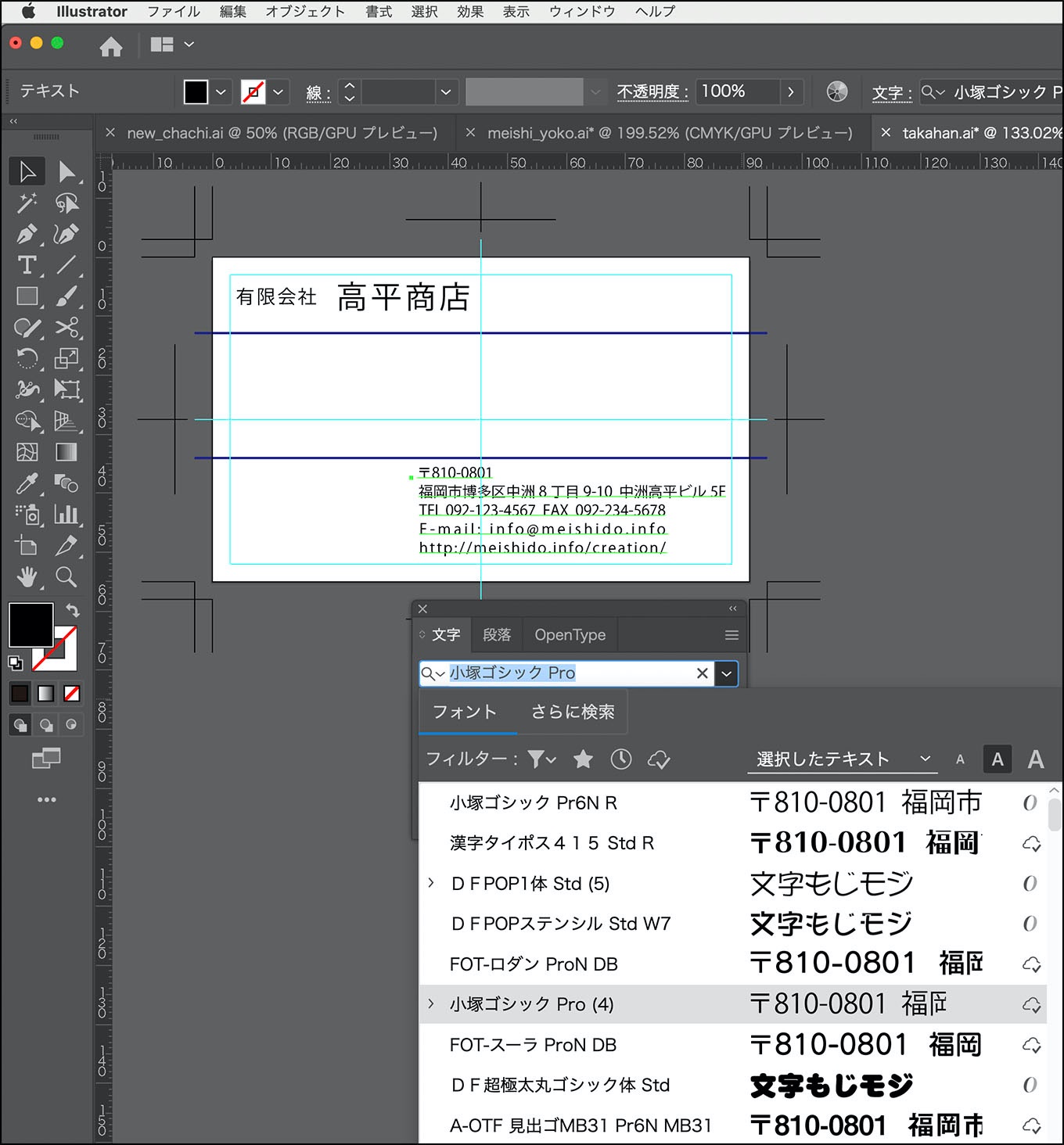Viewport: 1064px width, 1145px height.
Task: Open the font classification filter dropdown
Action: [541, 759]
